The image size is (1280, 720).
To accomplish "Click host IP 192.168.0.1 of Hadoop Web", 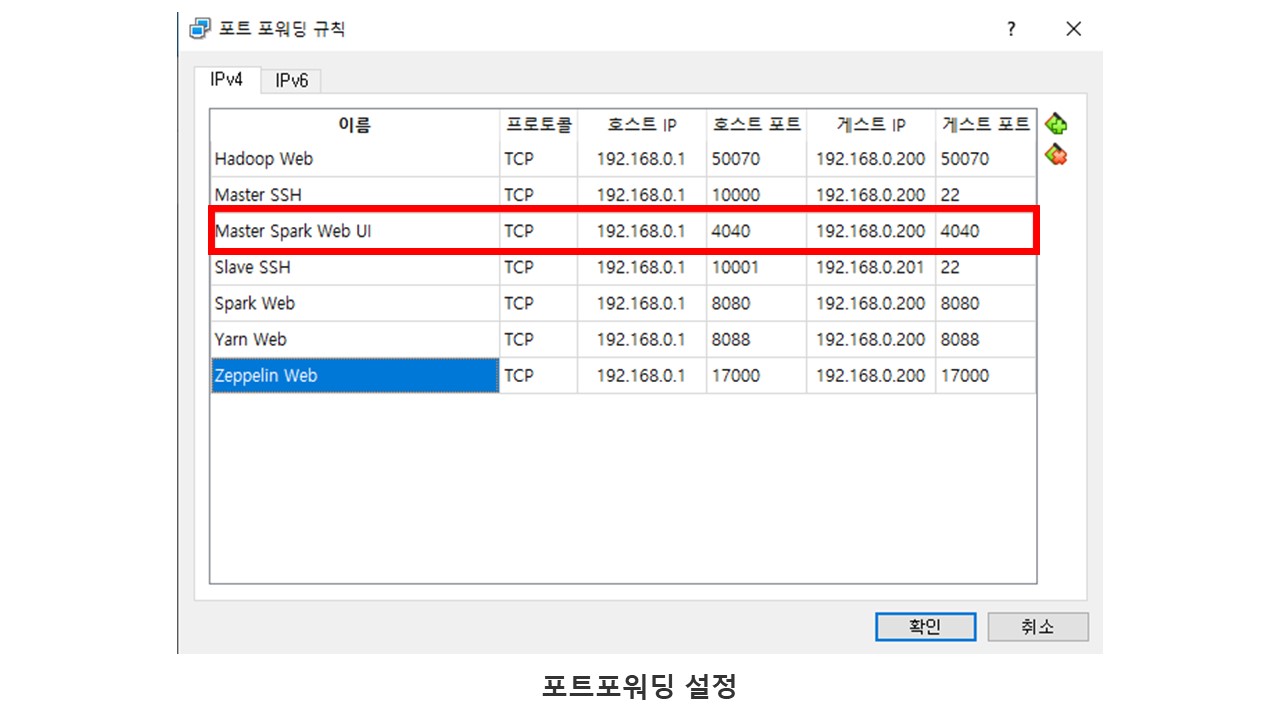I will pyautogui.click(x=642, y=159).
